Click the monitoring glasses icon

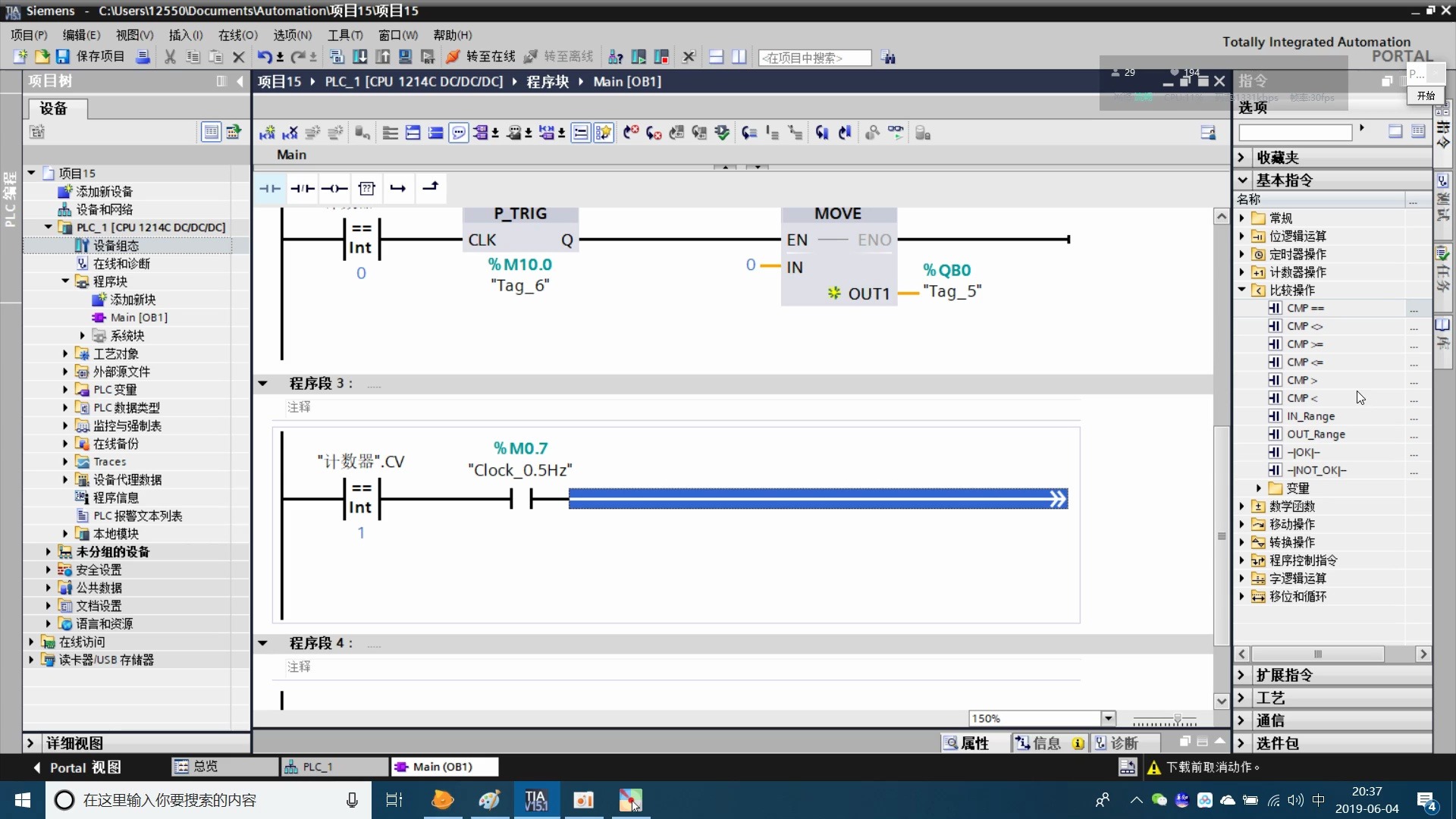(896, 133)
